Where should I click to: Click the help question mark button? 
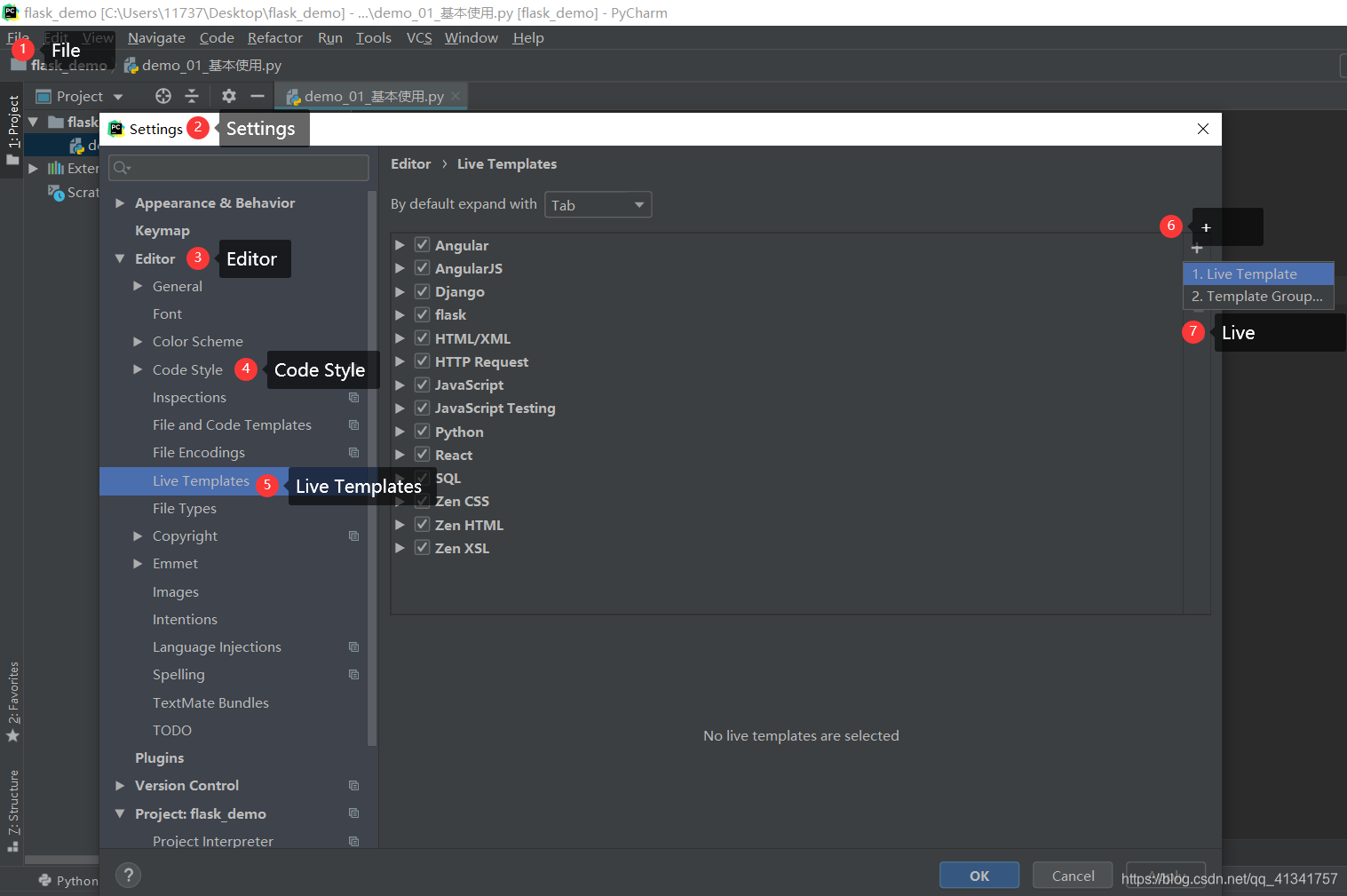129,875
